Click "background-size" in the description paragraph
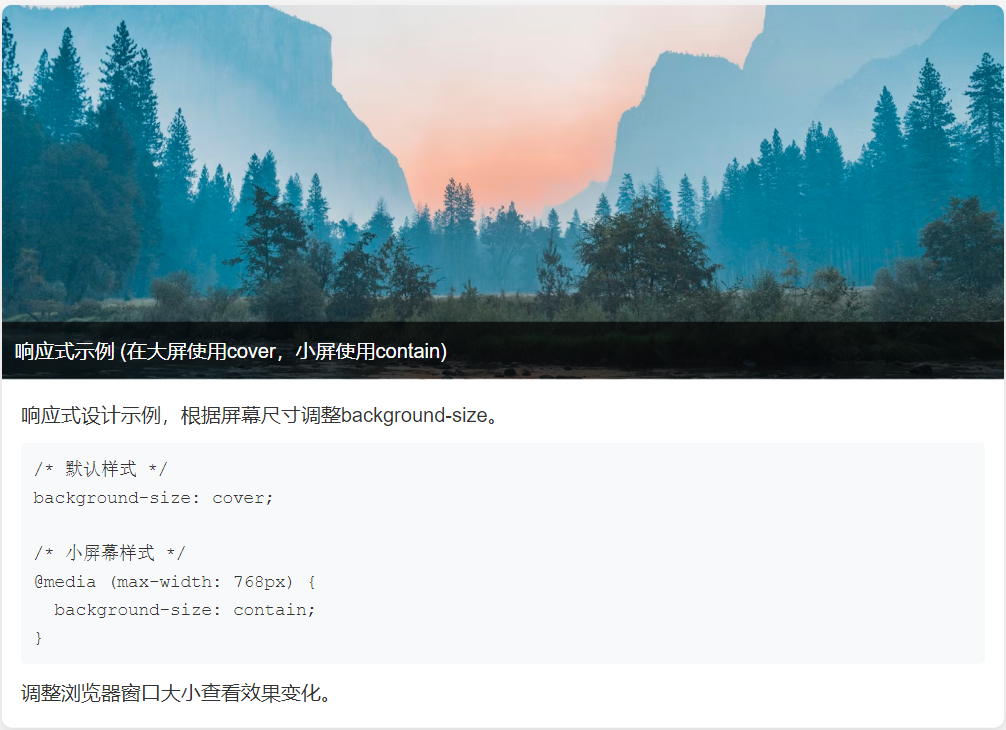The height and width of the screenshot is (730, 1006). tap(414, 415)
